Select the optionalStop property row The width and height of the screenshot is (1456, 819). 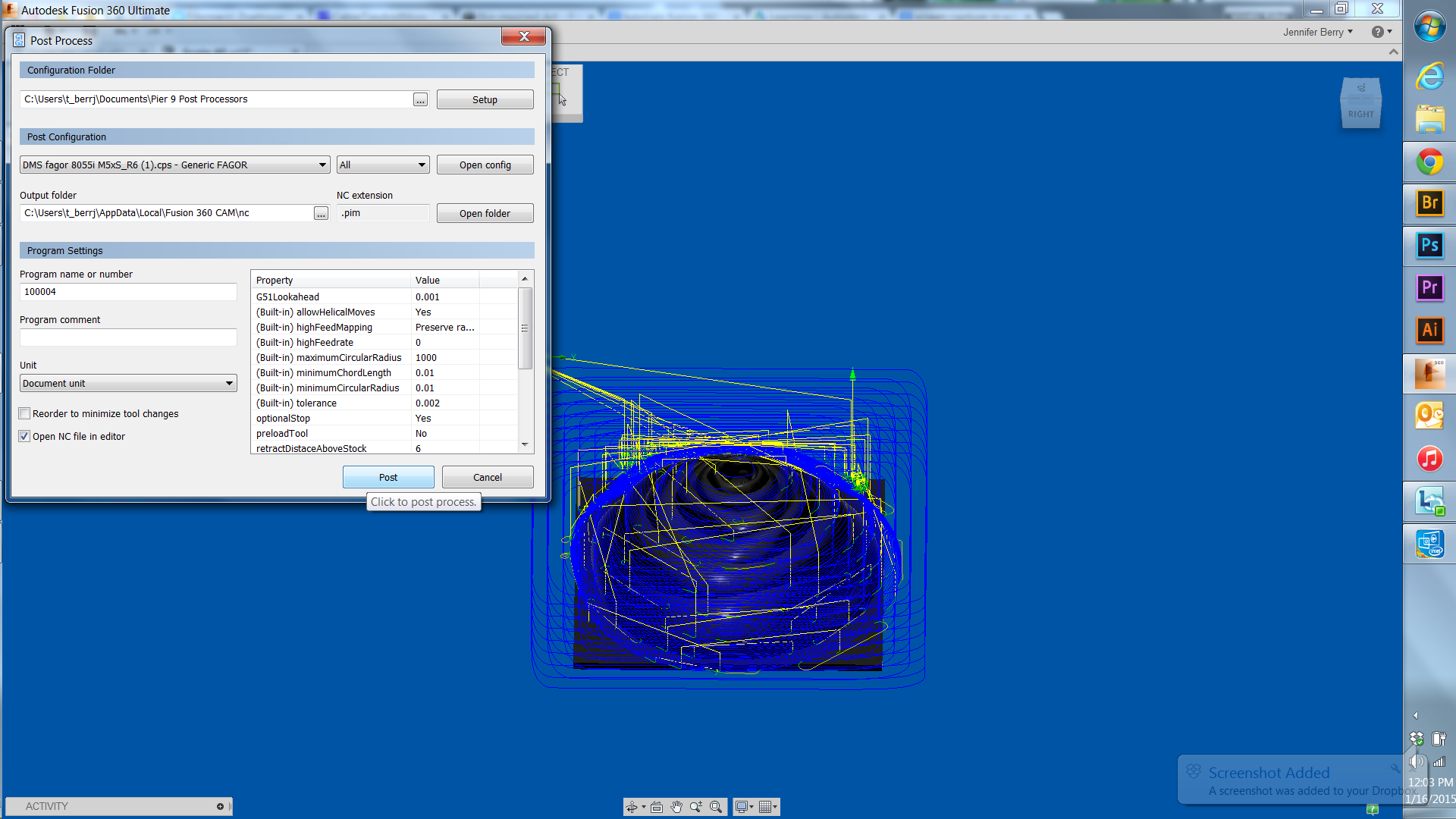tap(384, 418)
